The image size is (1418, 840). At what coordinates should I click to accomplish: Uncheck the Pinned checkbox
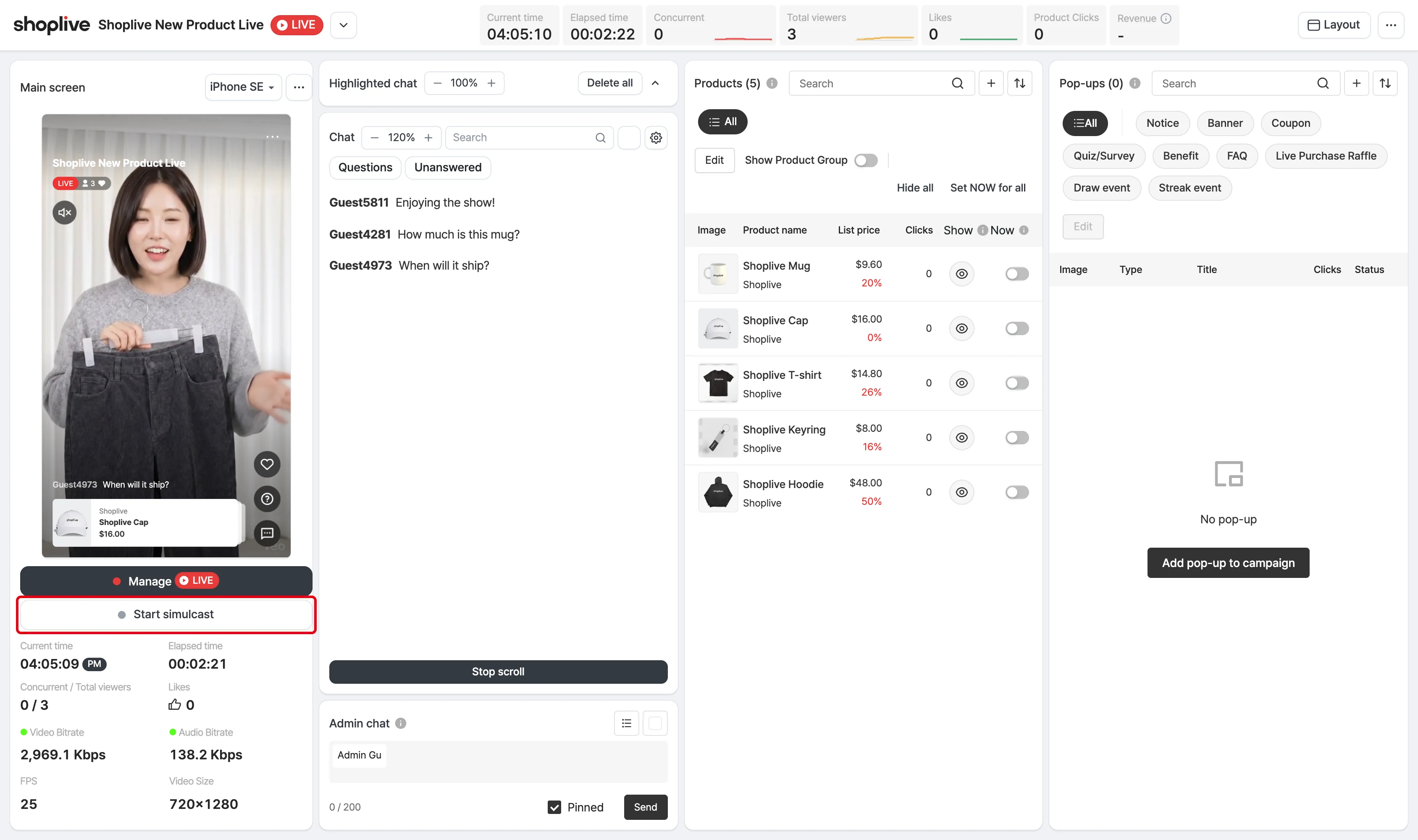coord(555,808)
